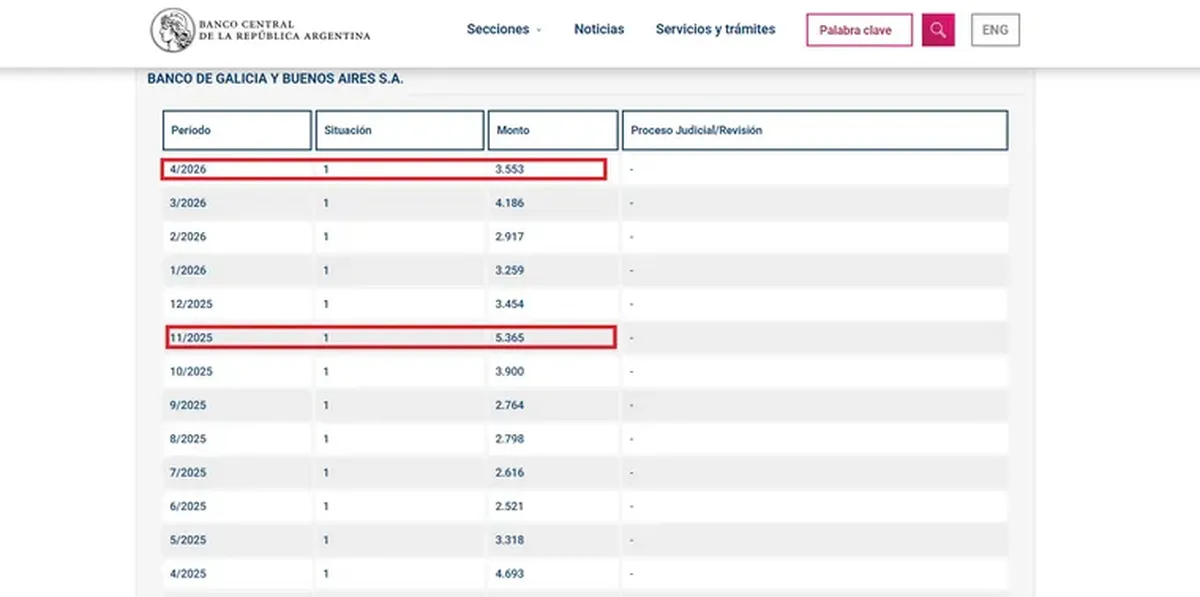Select the Proceso Judicial/Revisión header
Viewport: 1200px width, 597px height.
point(815,130)
